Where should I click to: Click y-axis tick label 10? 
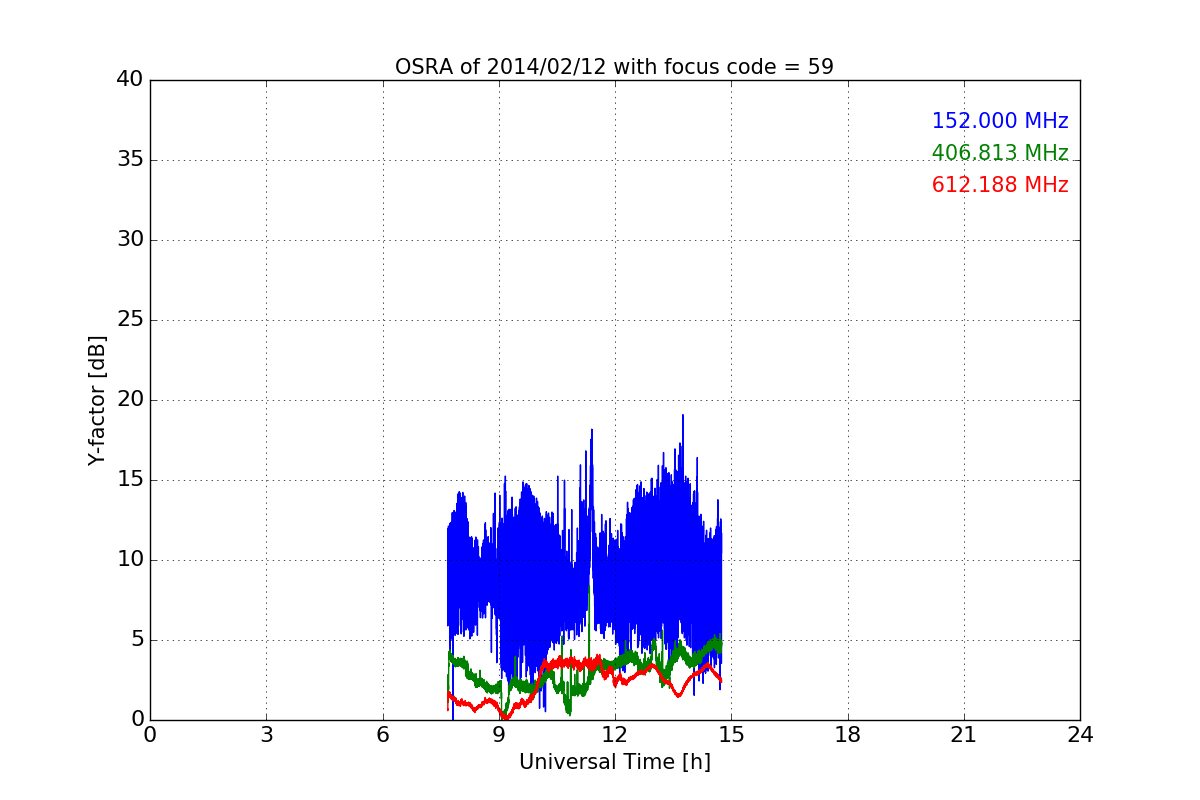pyautogui.click(x=130, y=560)
